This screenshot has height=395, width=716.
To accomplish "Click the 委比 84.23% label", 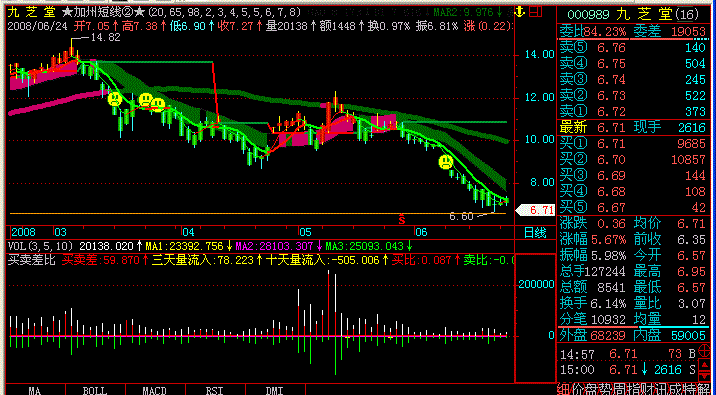I will click(x=593, y=32).
